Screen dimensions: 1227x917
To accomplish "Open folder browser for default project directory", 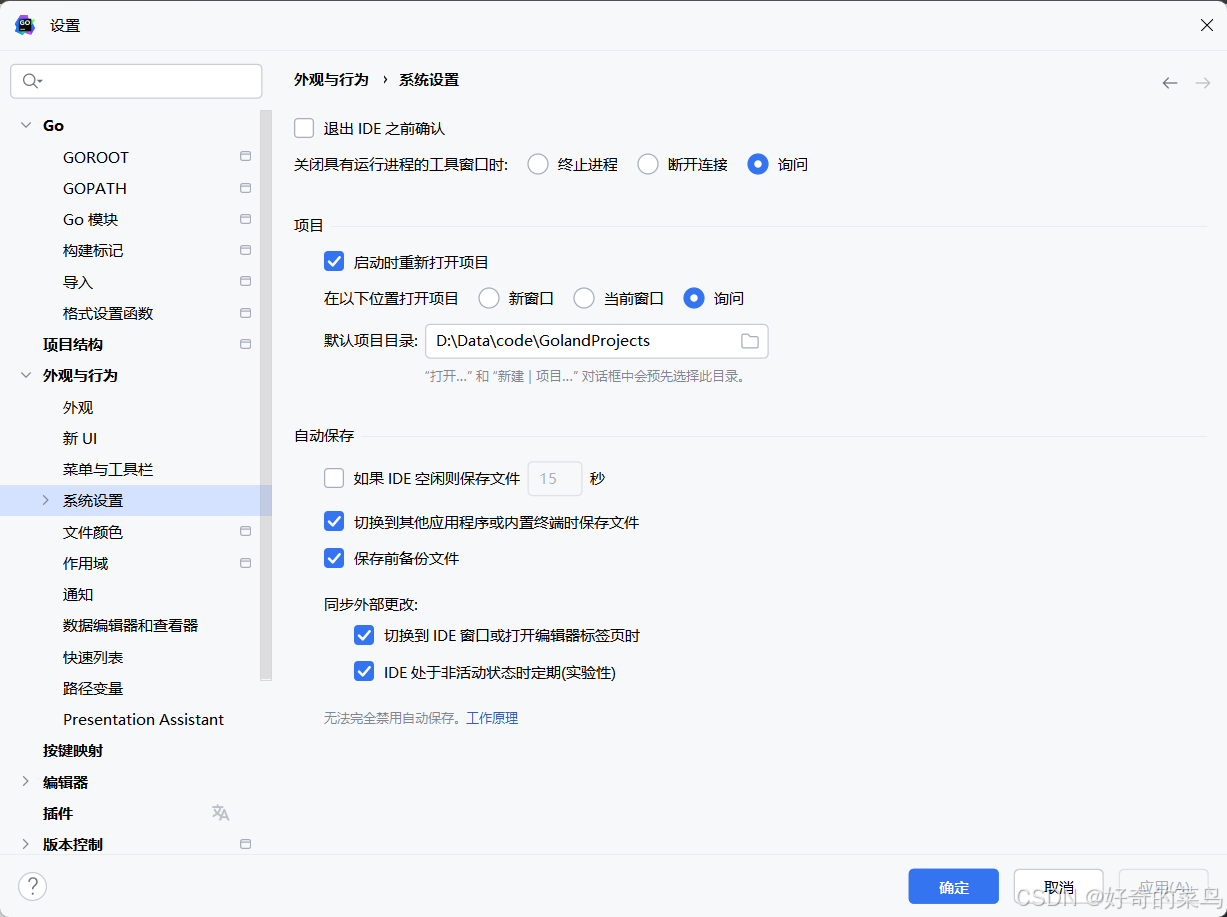I will point(750,341).
